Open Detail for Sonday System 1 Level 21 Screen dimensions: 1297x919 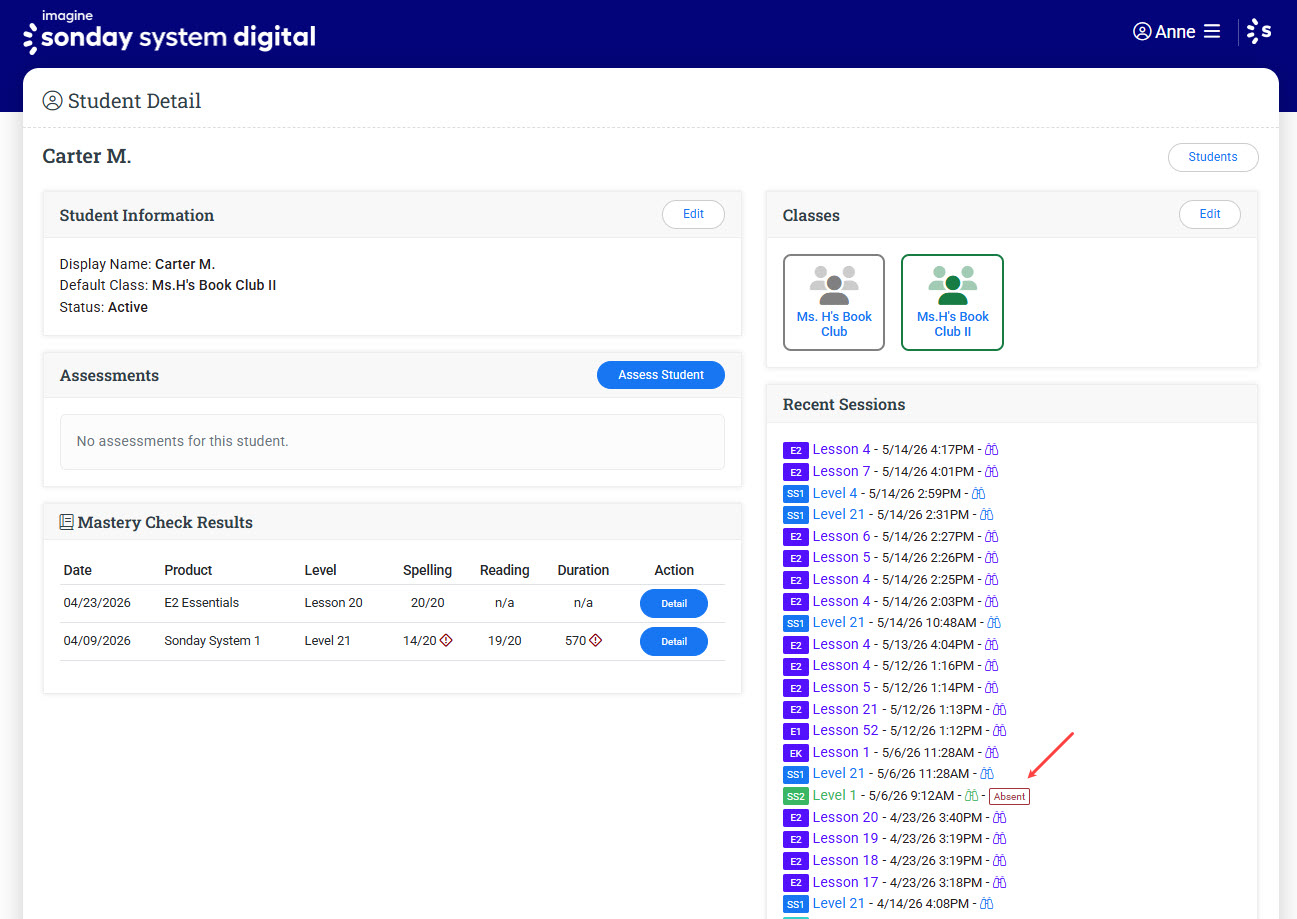tap(674, 641)
